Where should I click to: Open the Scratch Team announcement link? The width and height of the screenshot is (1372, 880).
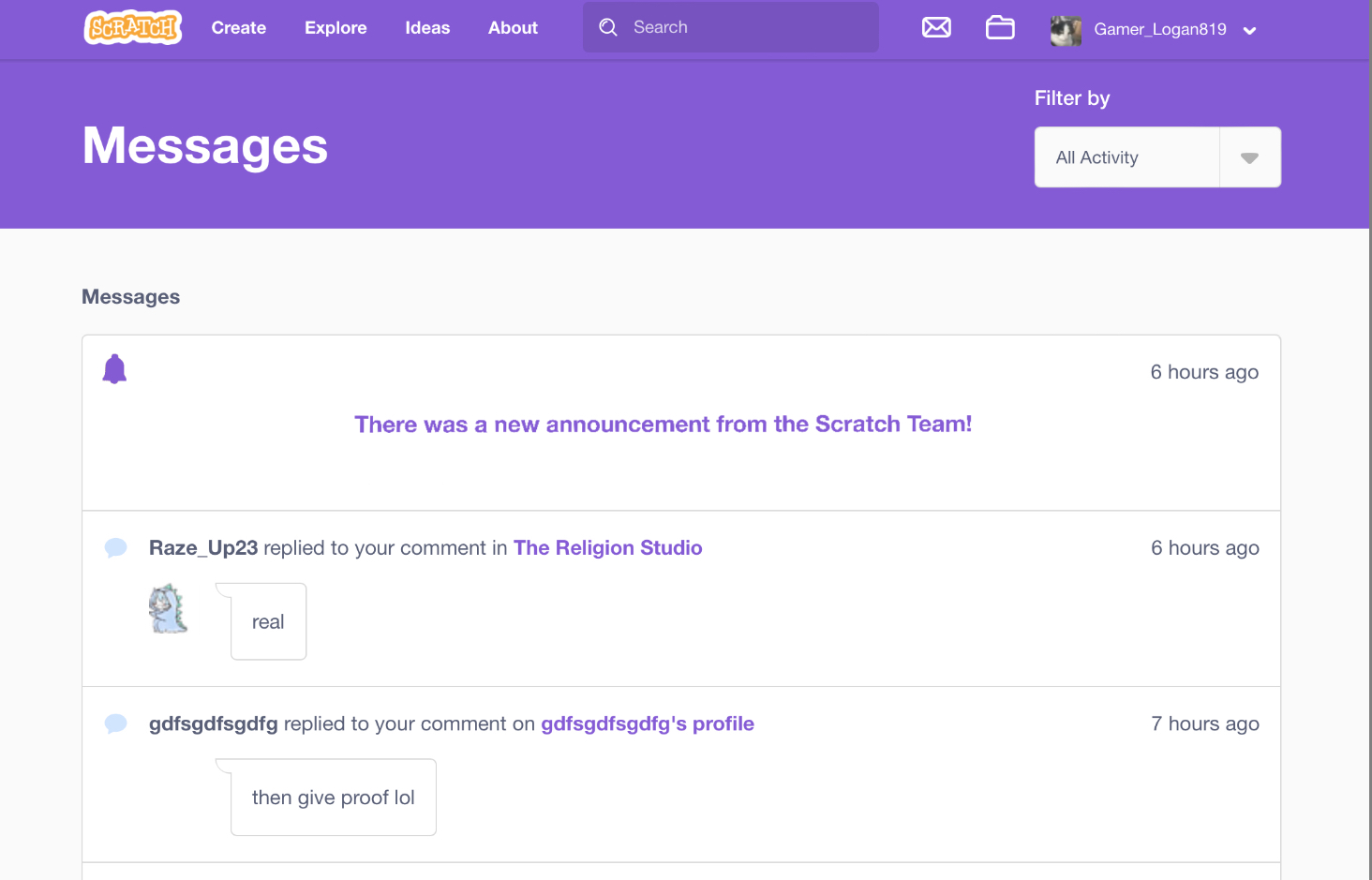click(663, 424)
